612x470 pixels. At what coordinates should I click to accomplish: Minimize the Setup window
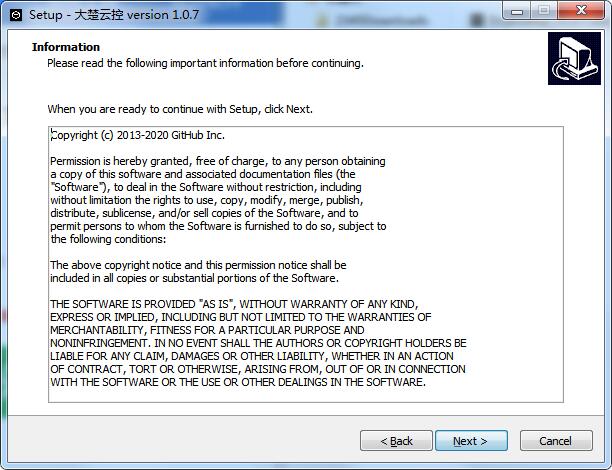[517, 11]
